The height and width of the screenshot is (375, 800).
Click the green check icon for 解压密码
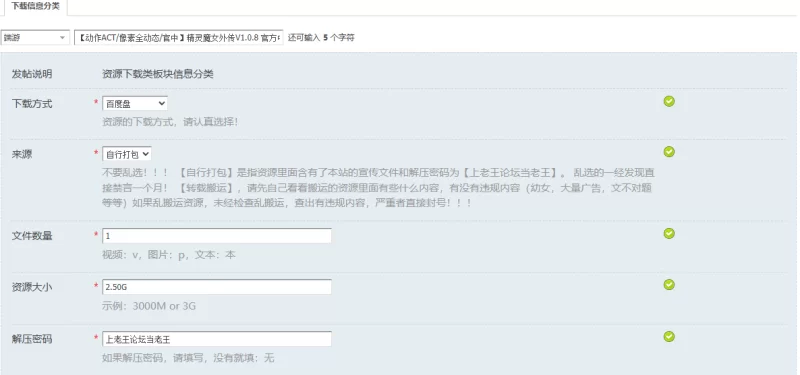pyautogui.click(x=669, y=336)
